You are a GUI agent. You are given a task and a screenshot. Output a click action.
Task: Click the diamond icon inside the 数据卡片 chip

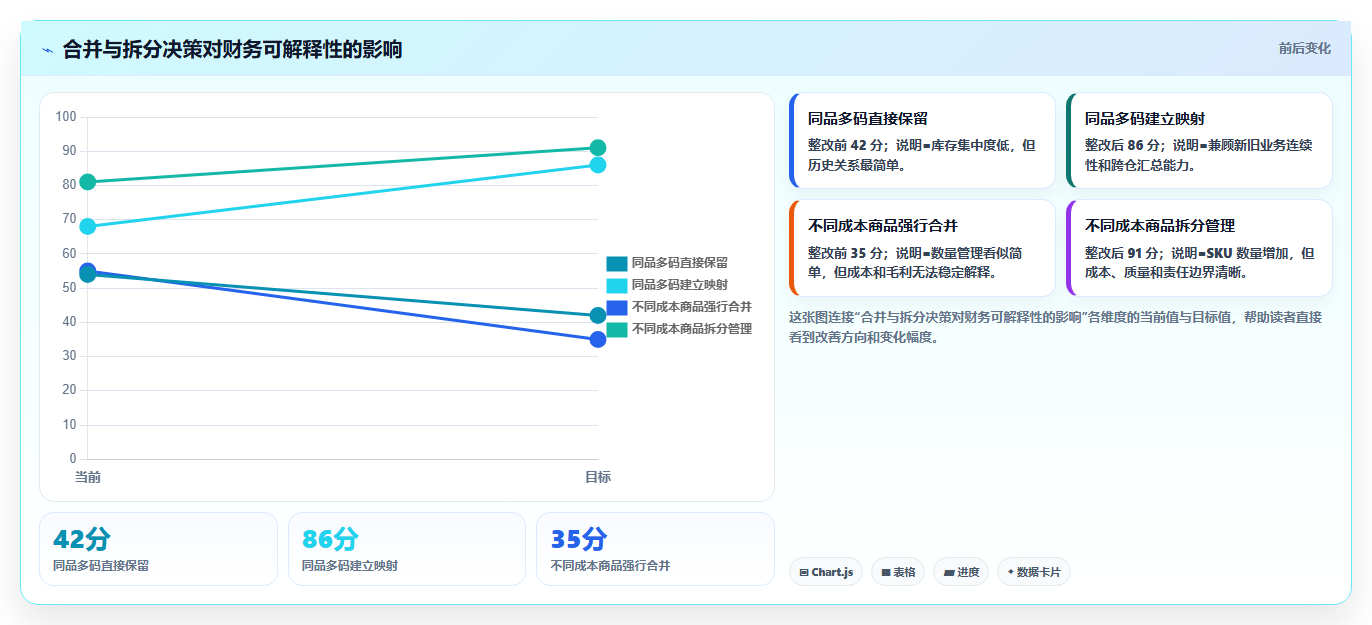[1011, 572]
